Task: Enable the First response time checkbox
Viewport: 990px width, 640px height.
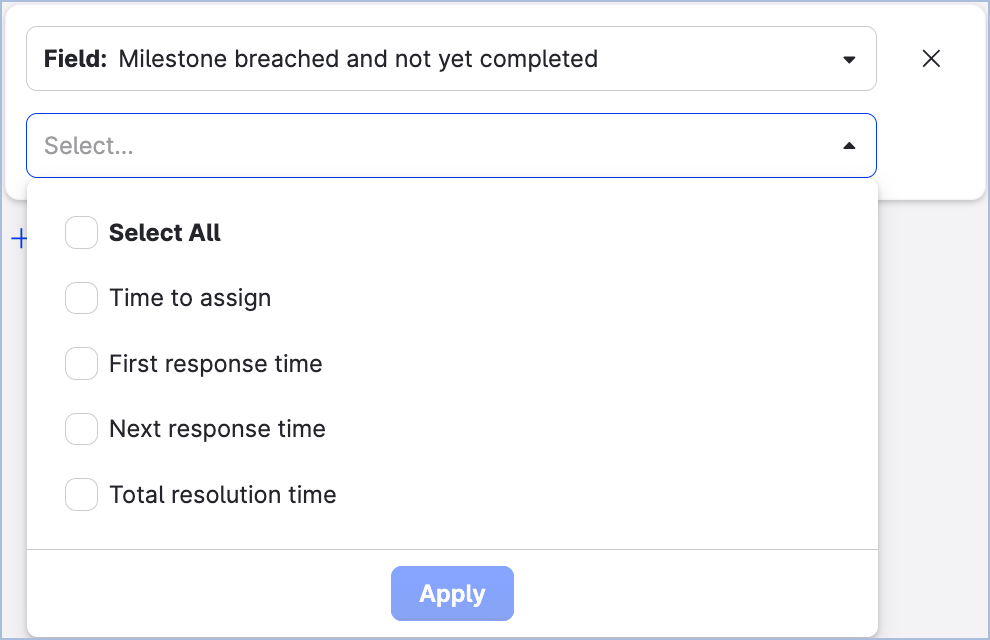Action: click(81, 364)
